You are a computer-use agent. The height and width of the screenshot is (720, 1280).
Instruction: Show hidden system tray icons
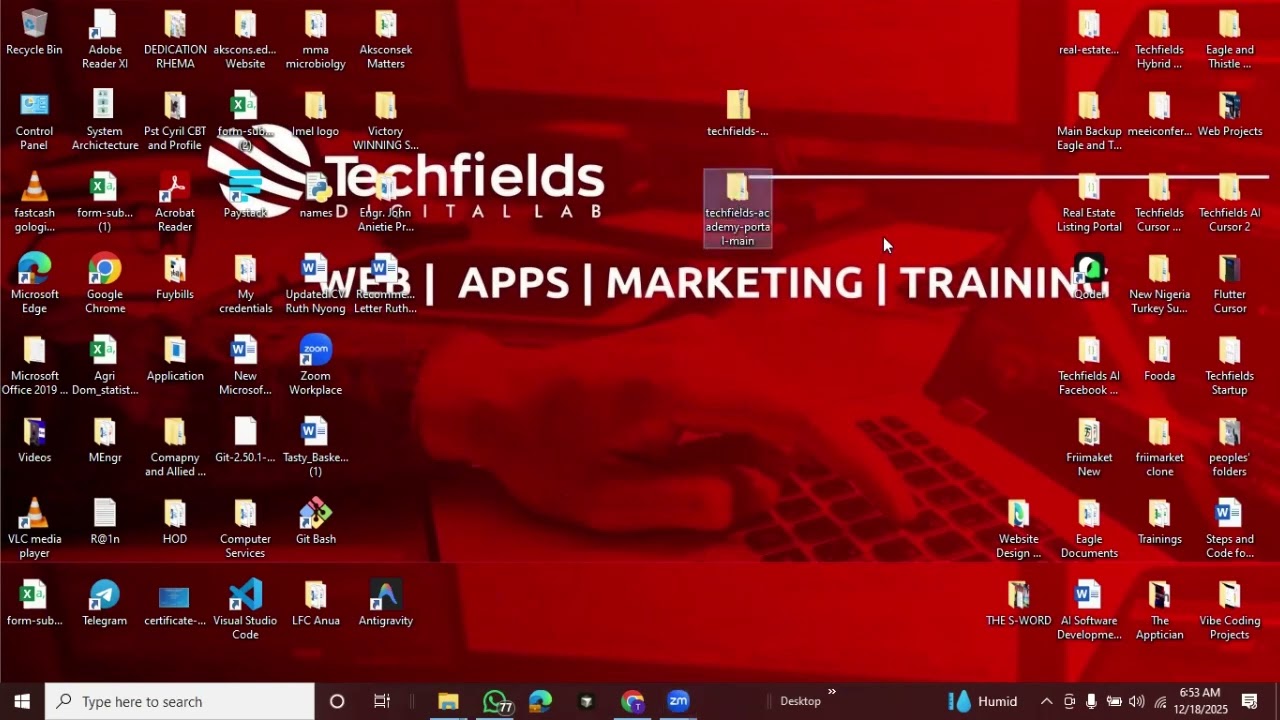pos(1046,701)
